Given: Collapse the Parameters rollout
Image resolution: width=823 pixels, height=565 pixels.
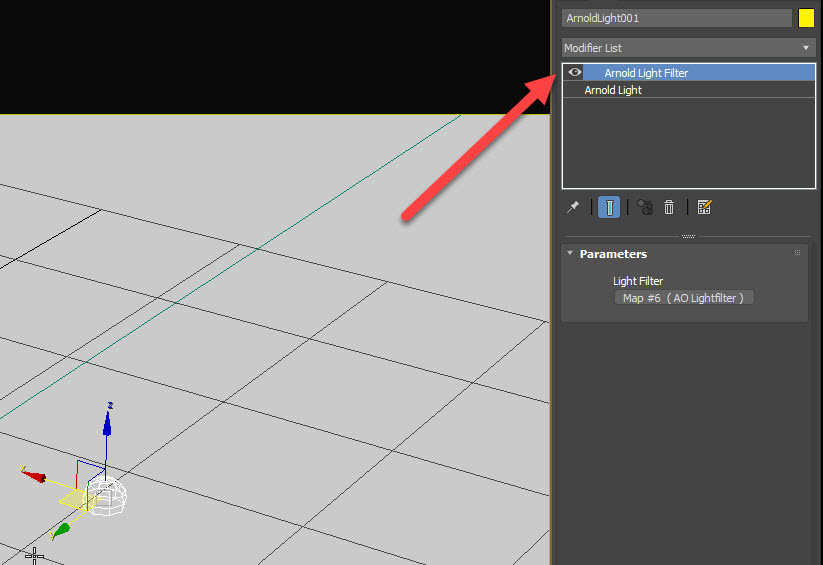Looking at the screenshot, I should click(x=570, y=253).
